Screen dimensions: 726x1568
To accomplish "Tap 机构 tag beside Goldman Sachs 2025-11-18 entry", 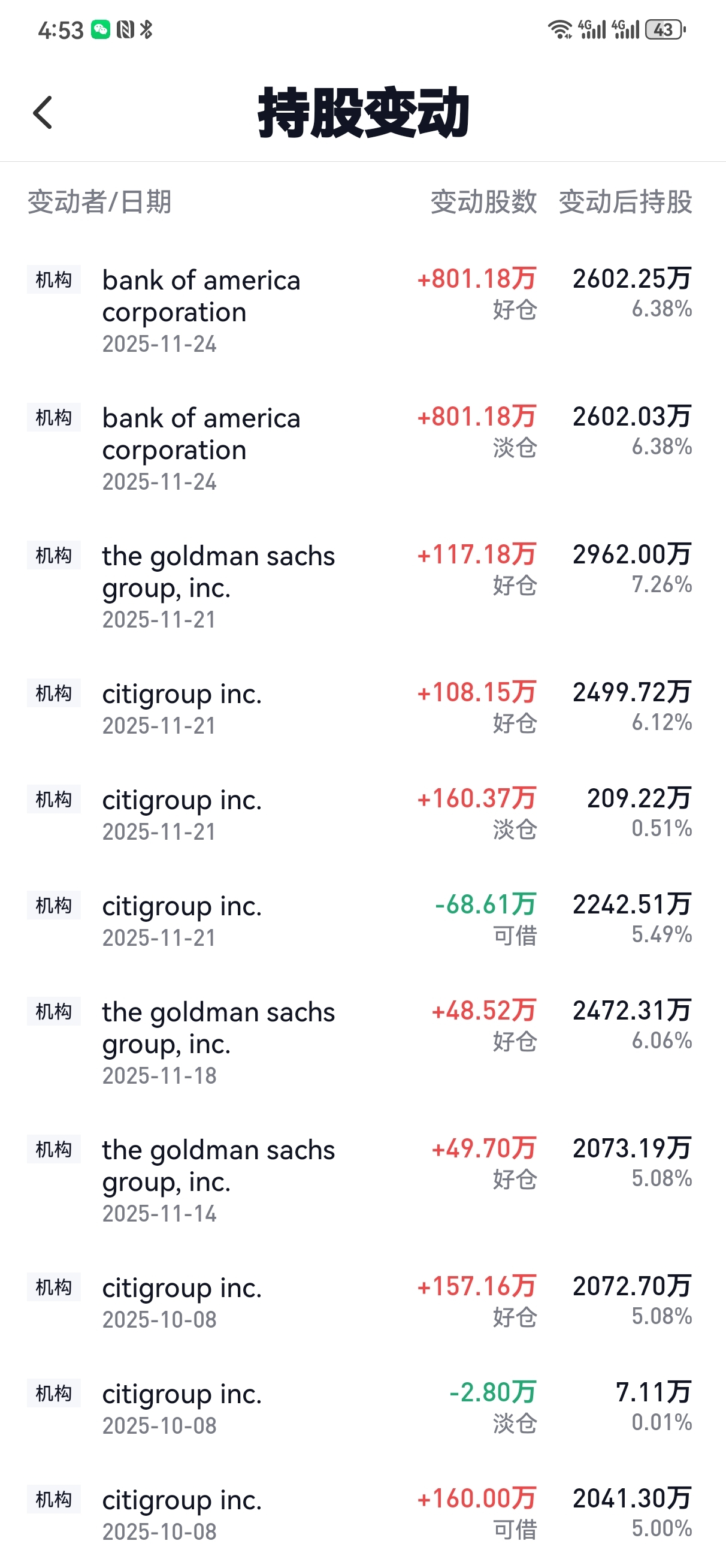I will point(53,1012).
